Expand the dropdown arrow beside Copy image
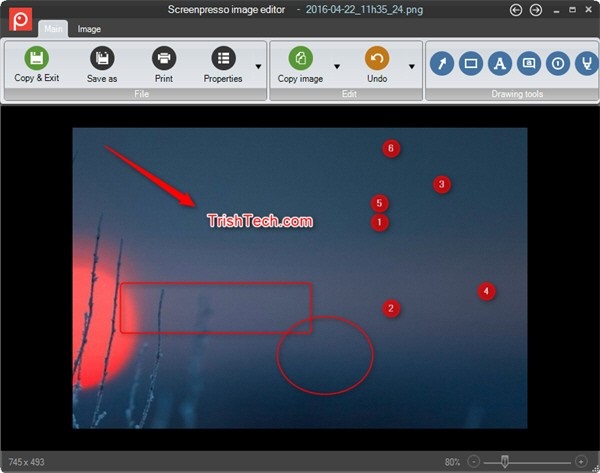 click(337, 67)
